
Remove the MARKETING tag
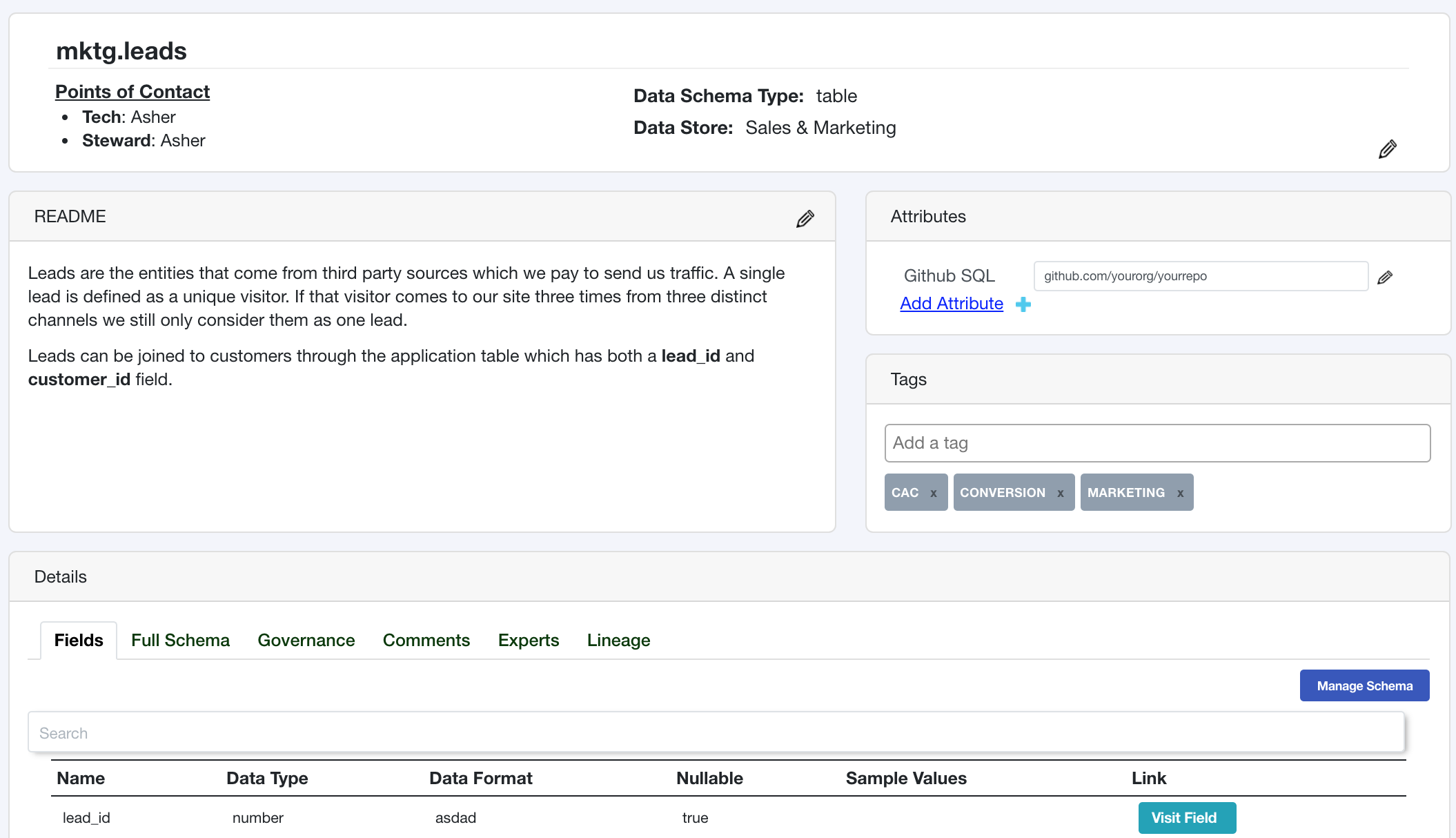[1181, 493]
